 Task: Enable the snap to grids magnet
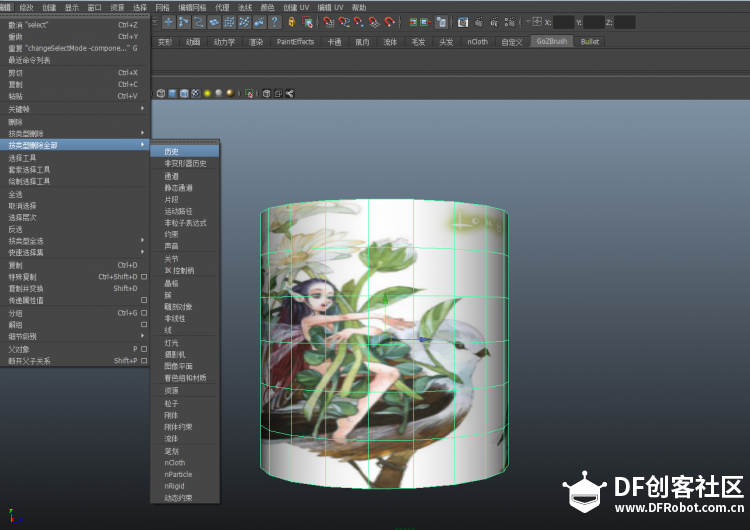328,22
